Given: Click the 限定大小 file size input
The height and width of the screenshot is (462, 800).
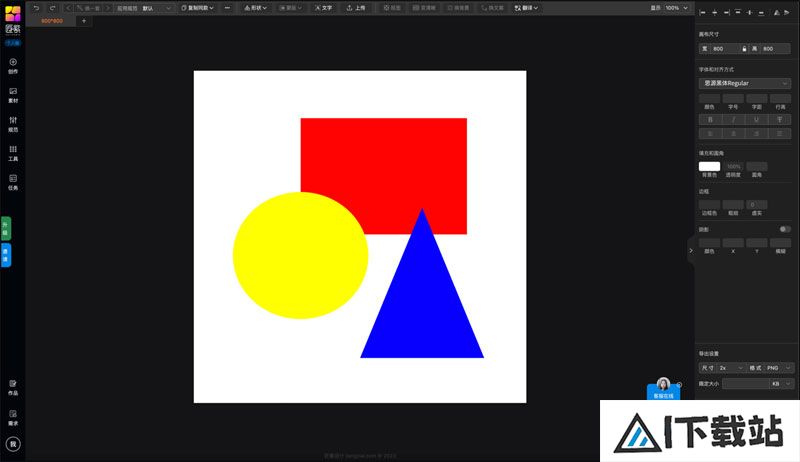Looking at the screenshot, I should click(x=745, y=383).
